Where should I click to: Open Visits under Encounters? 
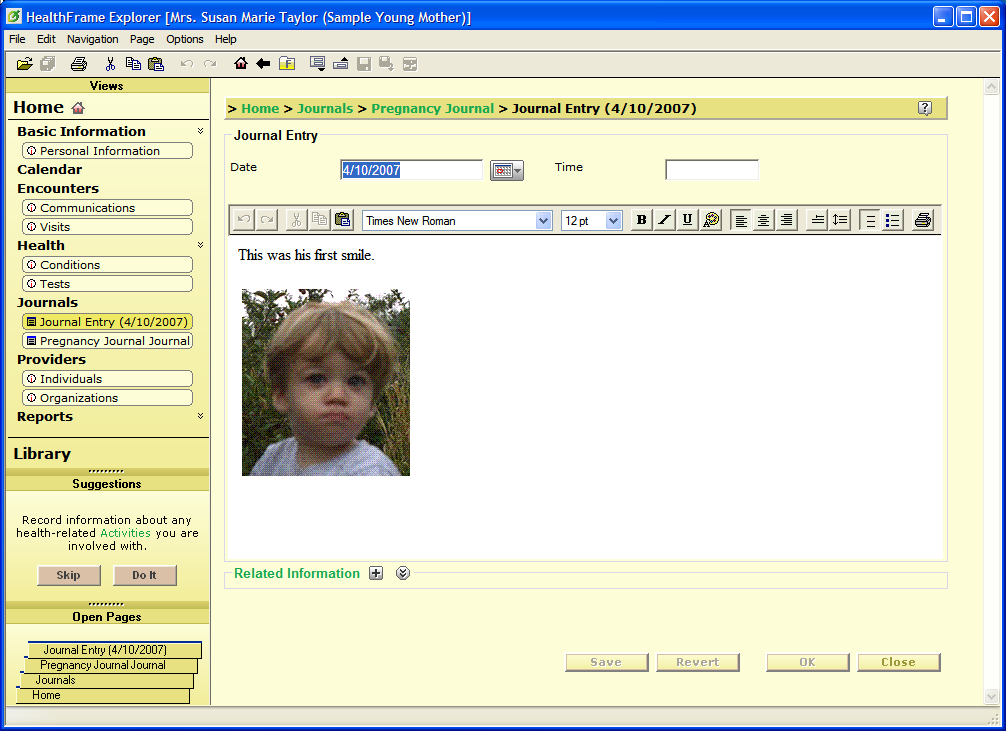107,227
